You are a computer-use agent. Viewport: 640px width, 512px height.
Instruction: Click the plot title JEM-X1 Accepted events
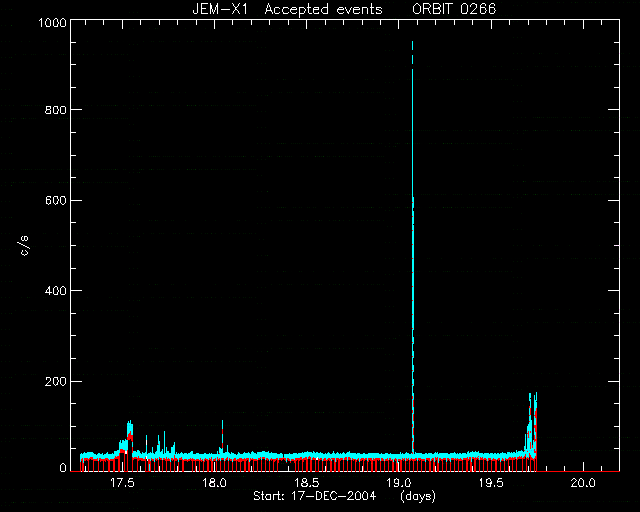[287, 9]
